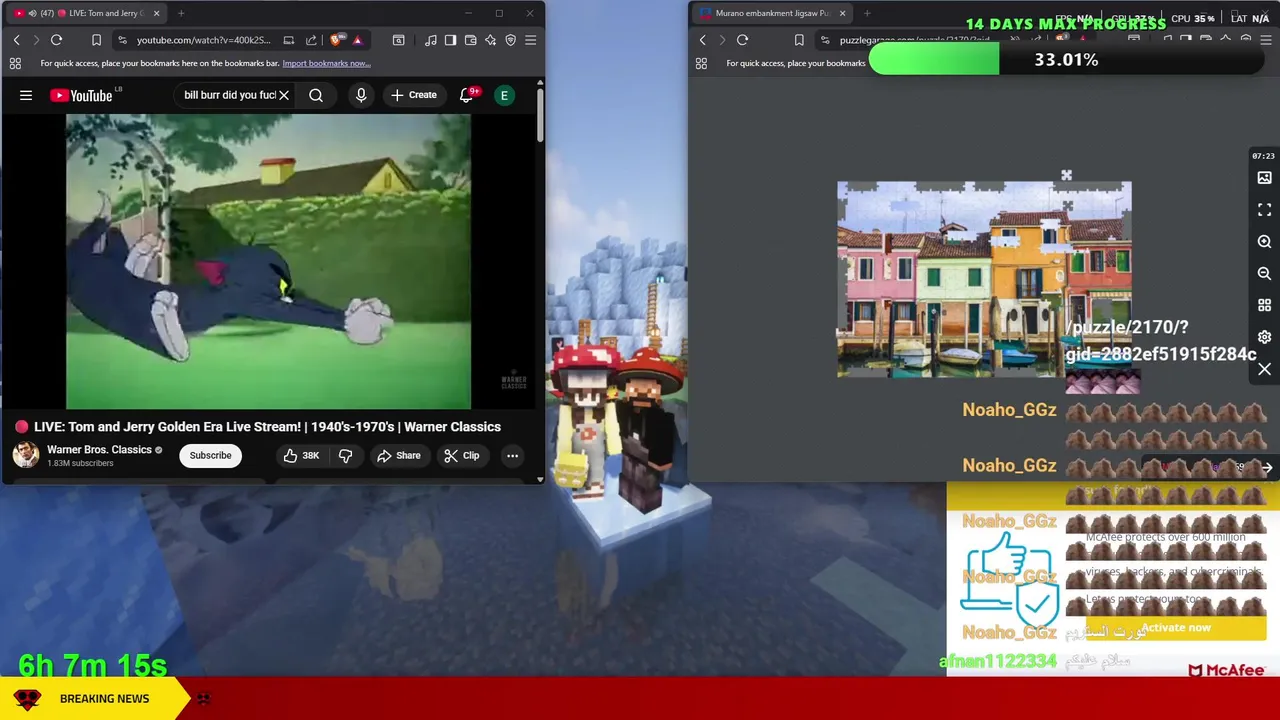Viewport: 1280px width, 720px height.
Task: Click the Import bookmarks now link
Action: [326, 63]
